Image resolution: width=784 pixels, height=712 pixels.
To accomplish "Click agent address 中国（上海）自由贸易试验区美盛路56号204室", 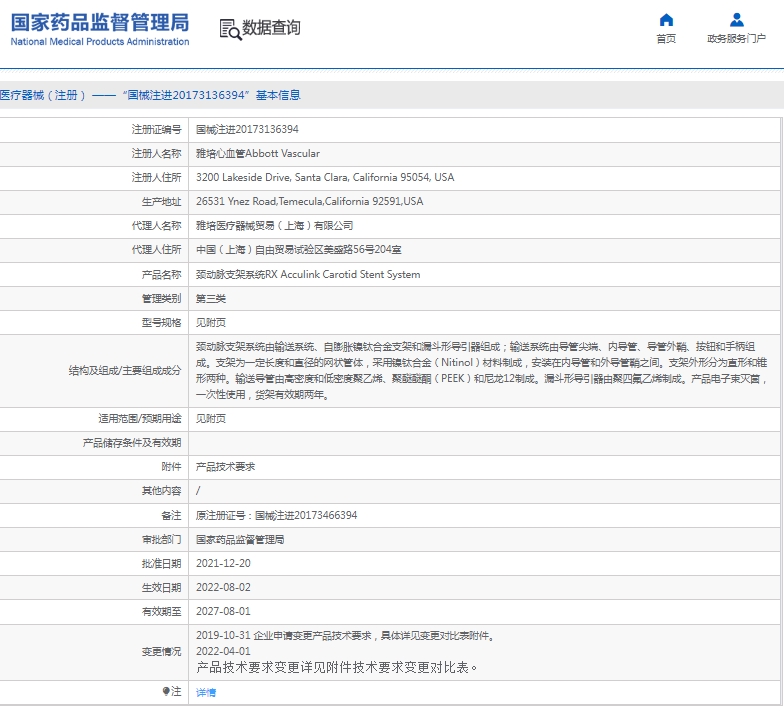I will coord(298,250).
